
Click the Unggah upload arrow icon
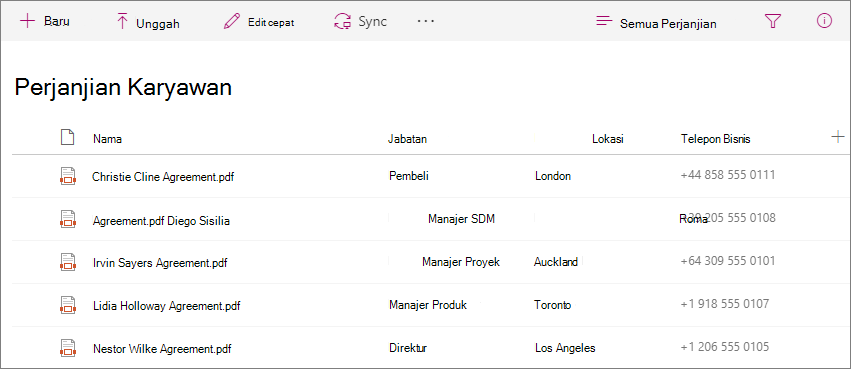click(123, 22)
